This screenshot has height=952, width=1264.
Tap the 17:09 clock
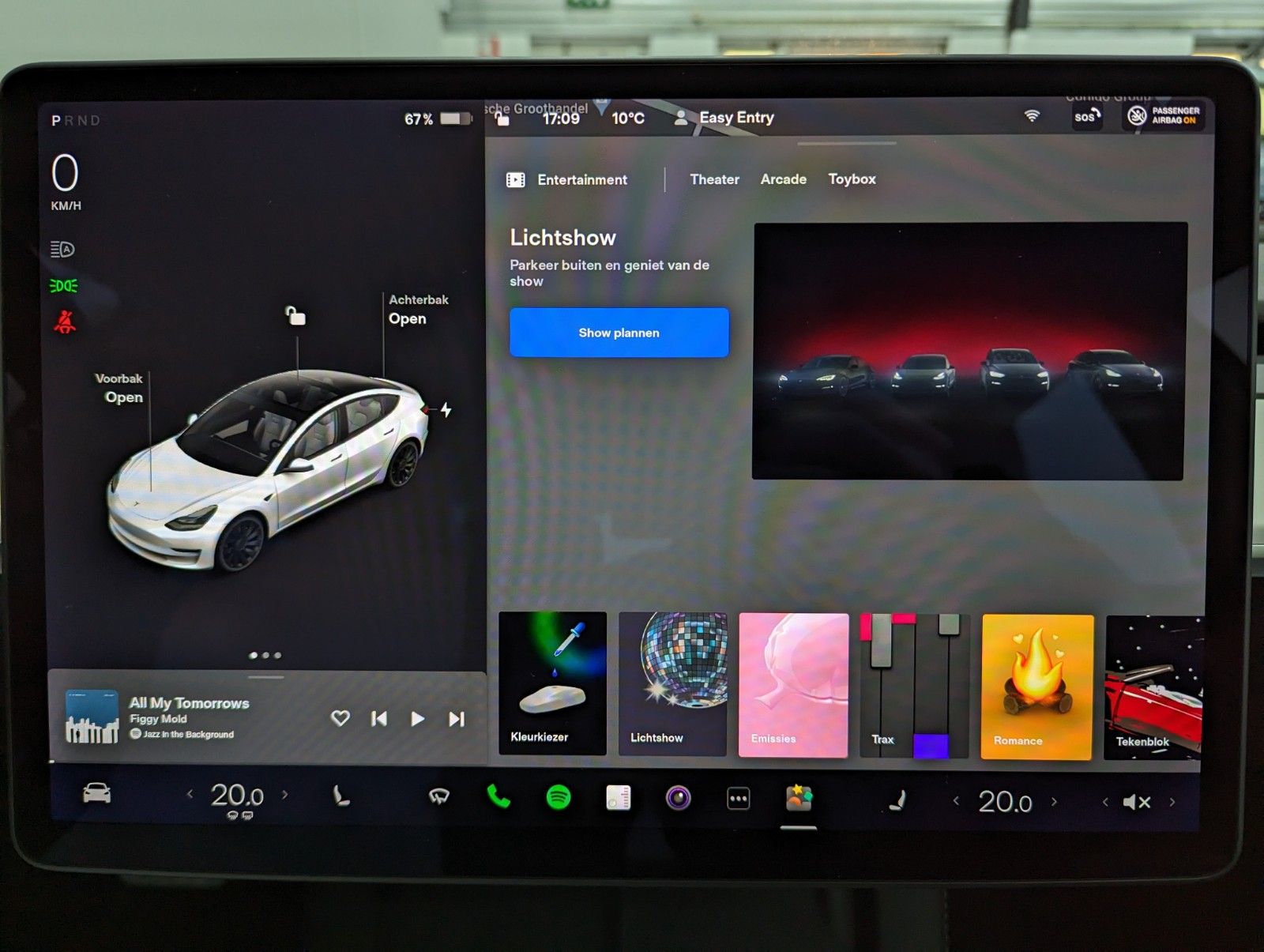point(561,119)
